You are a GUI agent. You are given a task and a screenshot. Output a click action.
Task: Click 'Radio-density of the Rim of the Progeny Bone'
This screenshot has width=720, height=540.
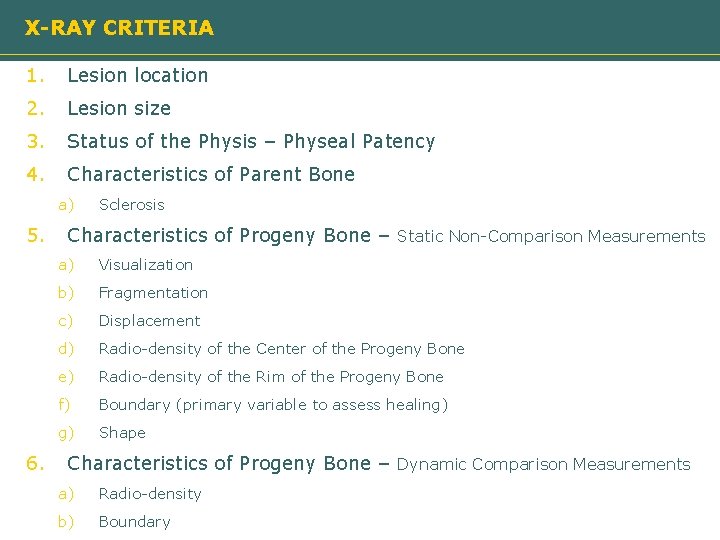tap(271, 377)
